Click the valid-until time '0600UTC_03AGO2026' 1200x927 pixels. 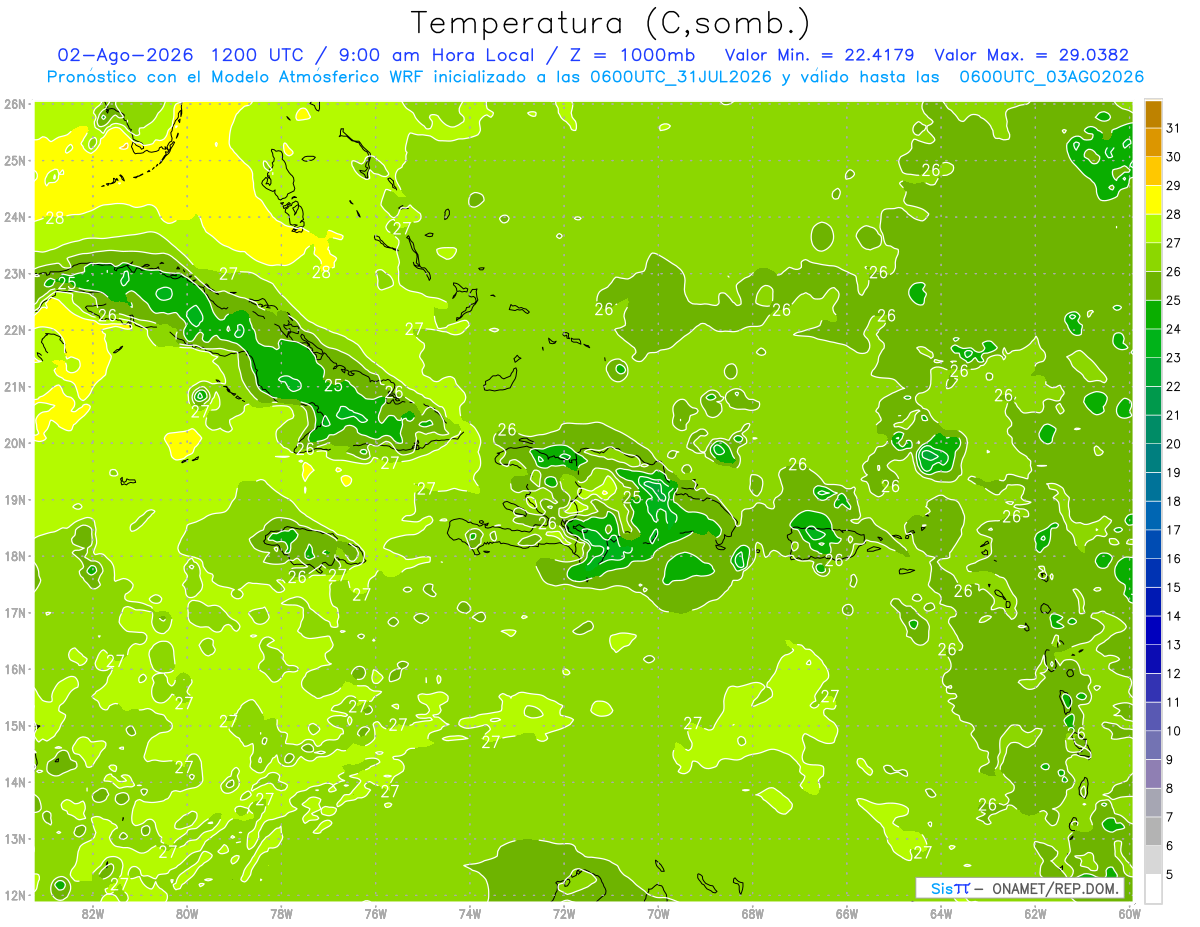point(1050,77)
